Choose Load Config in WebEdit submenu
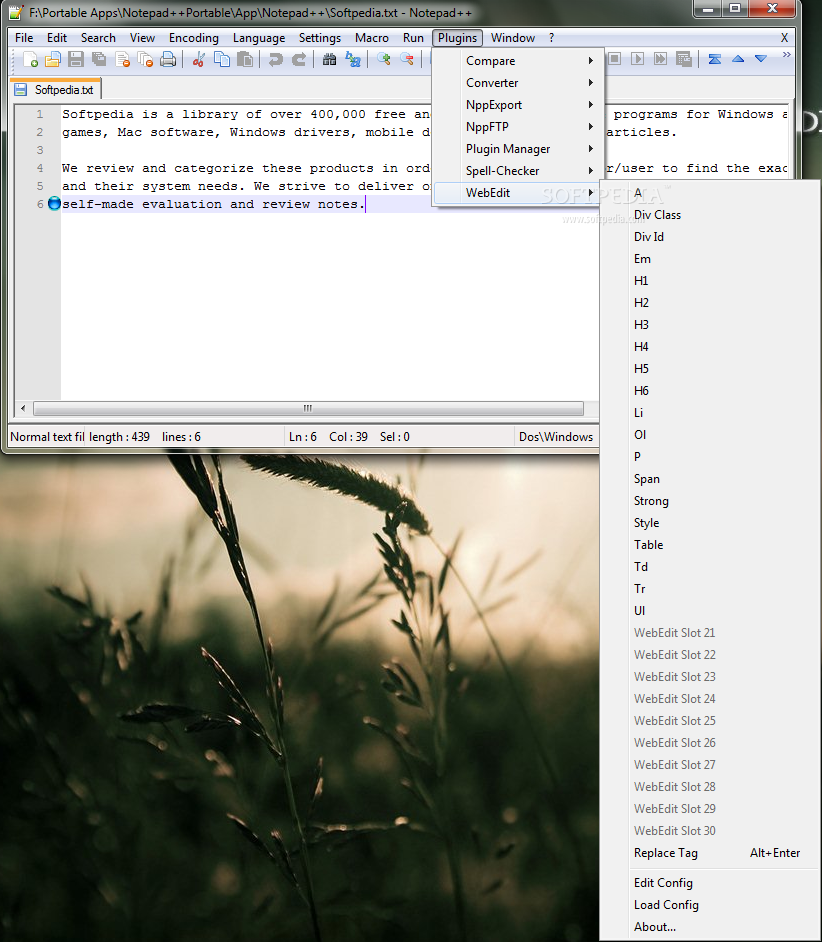The height and width of the screenshot is (942, 822). coord(710,905)
